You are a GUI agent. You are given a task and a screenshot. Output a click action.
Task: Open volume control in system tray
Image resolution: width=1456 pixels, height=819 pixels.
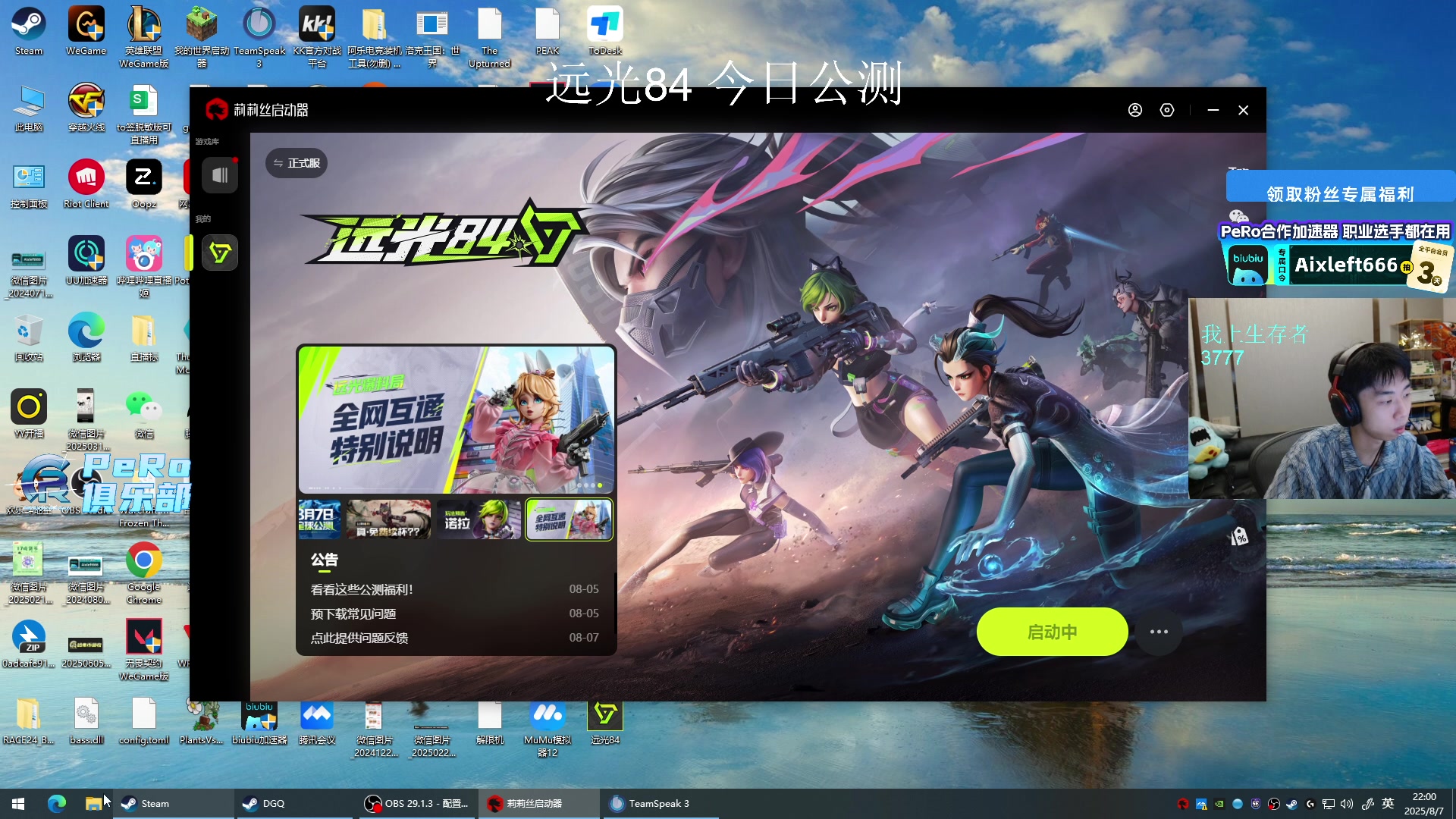click(1347, 804)
